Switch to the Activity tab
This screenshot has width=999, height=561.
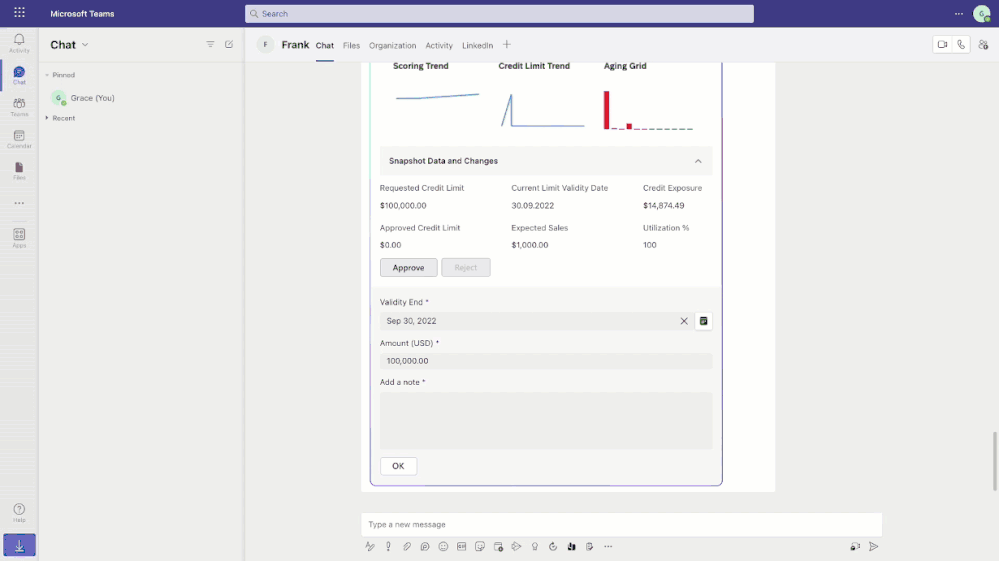click(439, 45)
